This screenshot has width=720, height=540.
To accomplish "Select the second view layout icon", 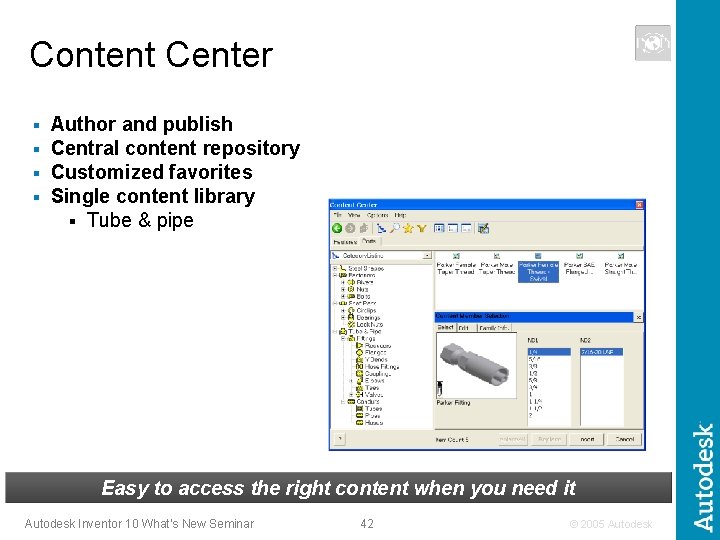I will pyautogui.click(x=453, y=228).
